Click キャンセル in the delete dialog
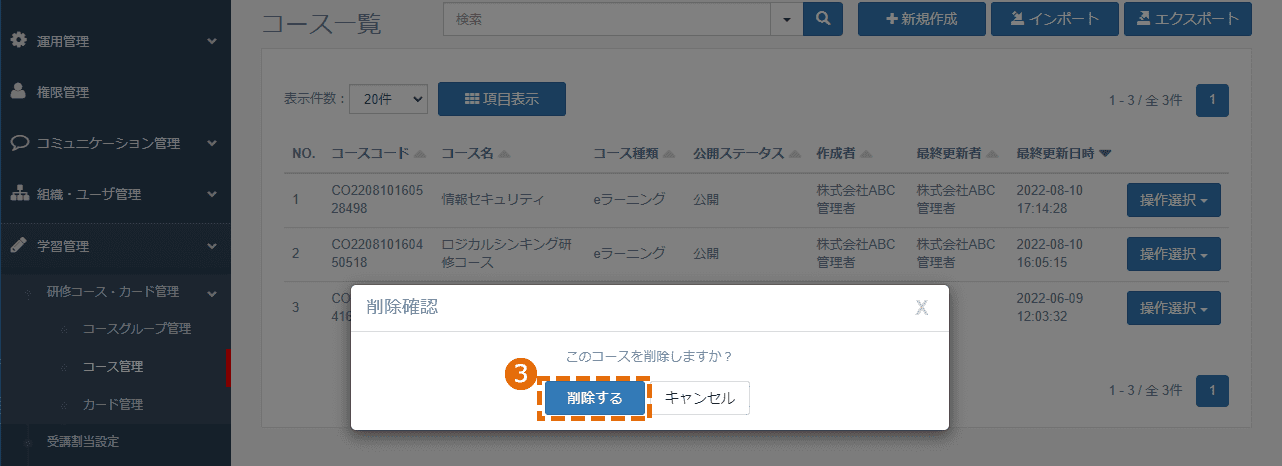 pyautogui.click(x=700, y=397)
